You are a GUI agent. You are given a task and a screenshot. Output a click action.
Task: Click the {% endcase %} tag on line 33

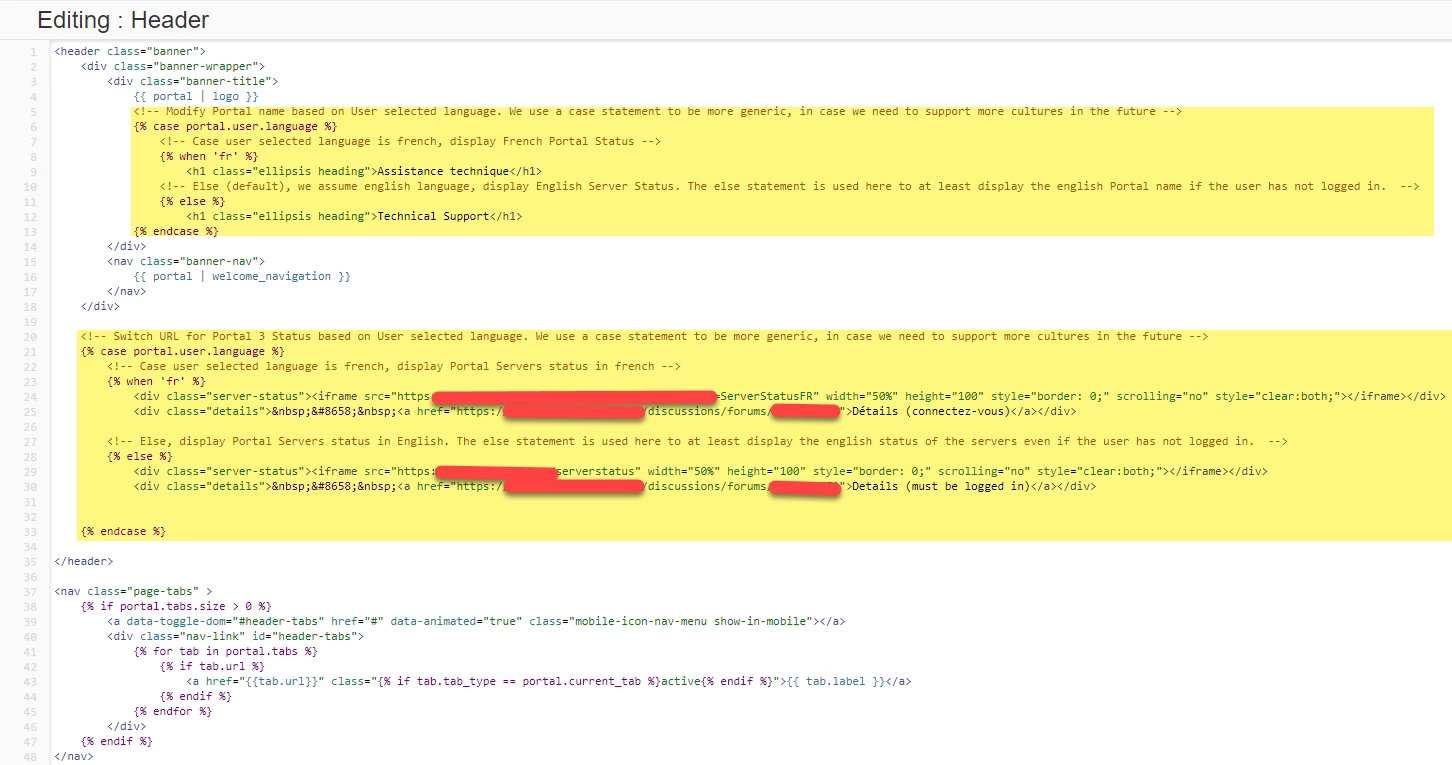coord(123,531)
